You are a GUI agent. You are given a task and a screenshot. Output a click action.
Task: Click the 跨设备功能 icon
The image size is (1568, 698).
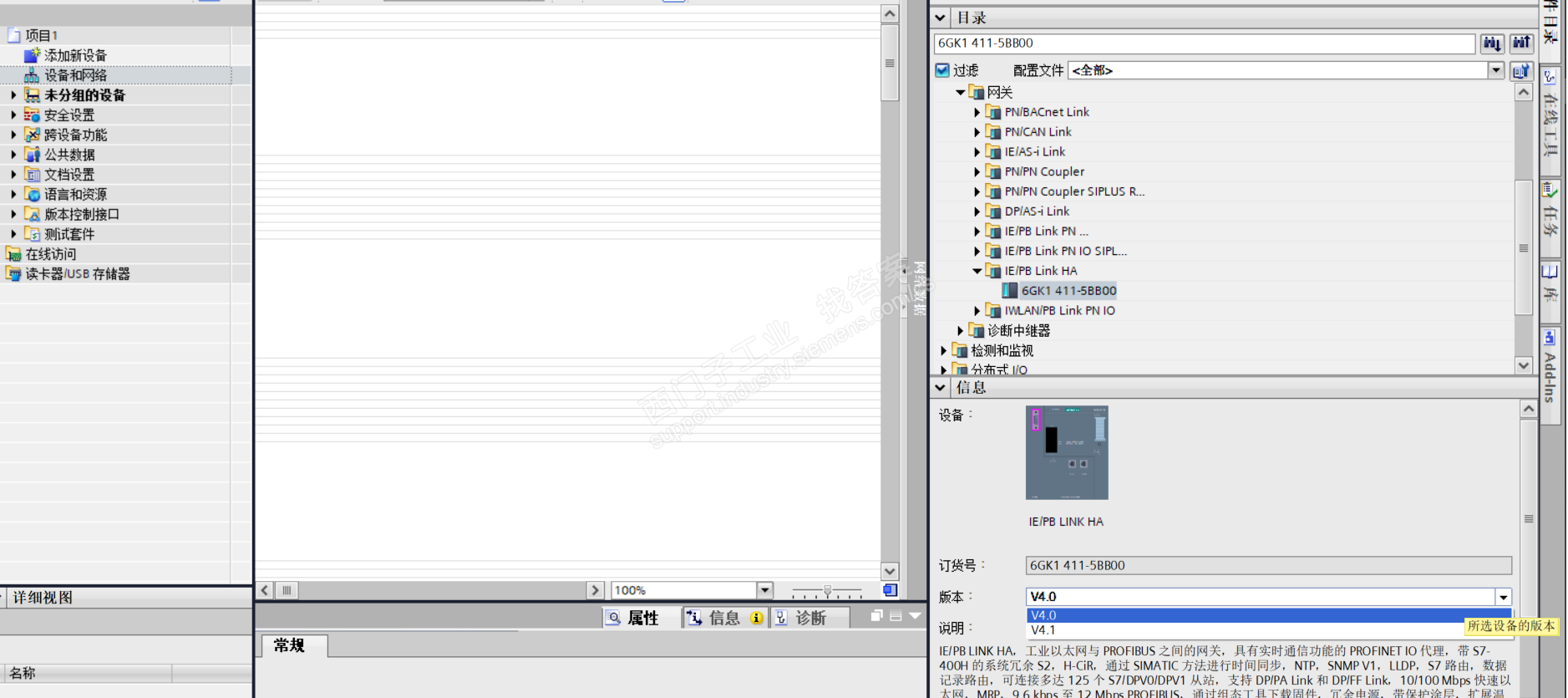click(32, 135)
